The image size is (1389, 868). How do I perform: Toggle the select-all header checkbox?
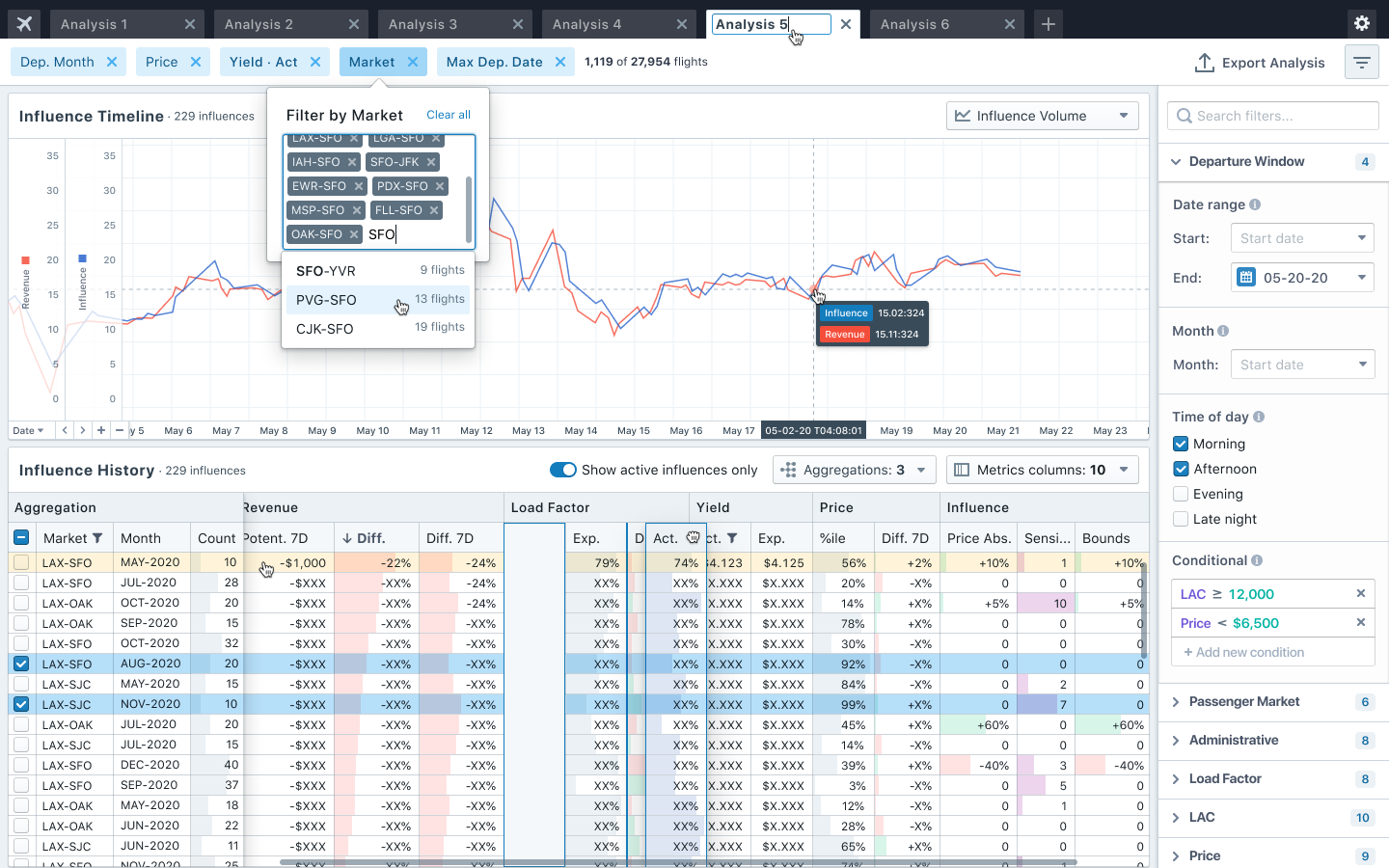click(21, 538)
